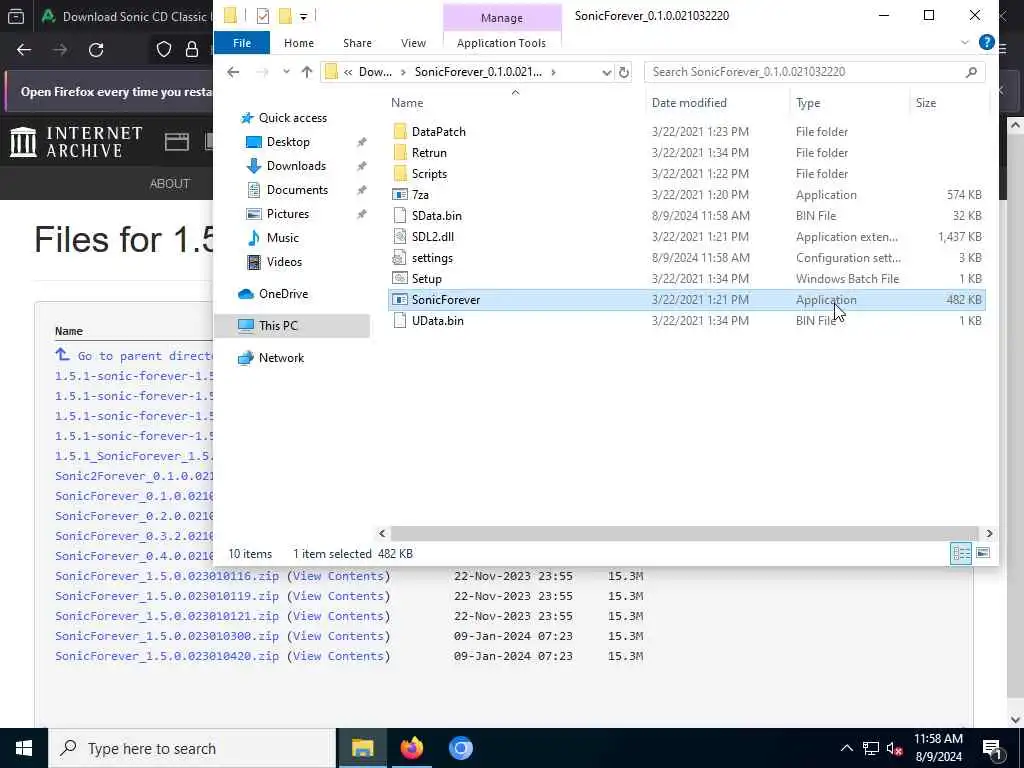Select the settings configuration file icon
Screen dimensions: 1024x768
[x=400, y=257]
